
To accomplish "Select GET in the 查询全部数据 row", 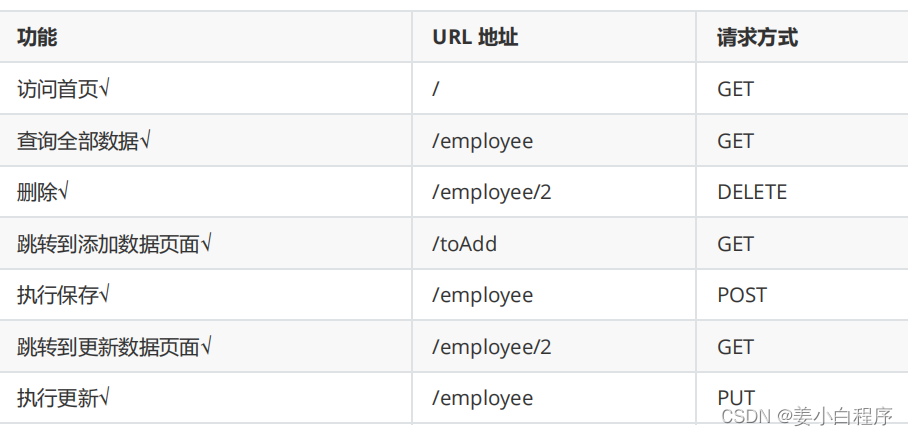I will pos(736,141).
